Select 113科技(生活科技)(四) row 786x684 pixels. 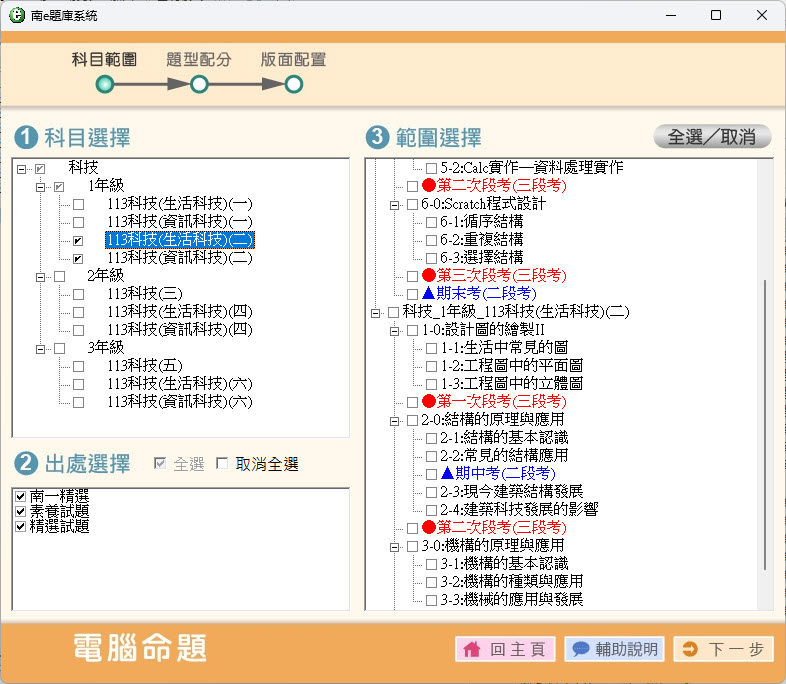pos(179,312)
